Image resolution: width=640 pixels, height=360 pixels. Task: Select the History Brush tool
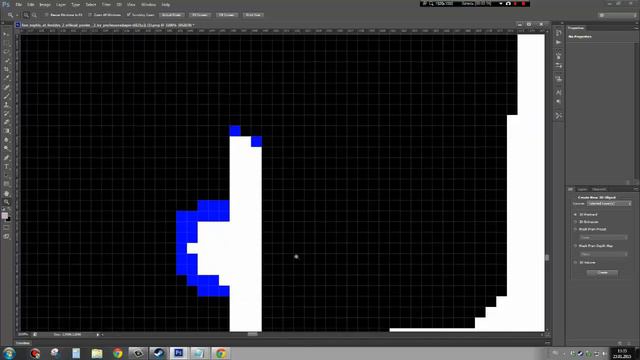(x=6, y=114)
